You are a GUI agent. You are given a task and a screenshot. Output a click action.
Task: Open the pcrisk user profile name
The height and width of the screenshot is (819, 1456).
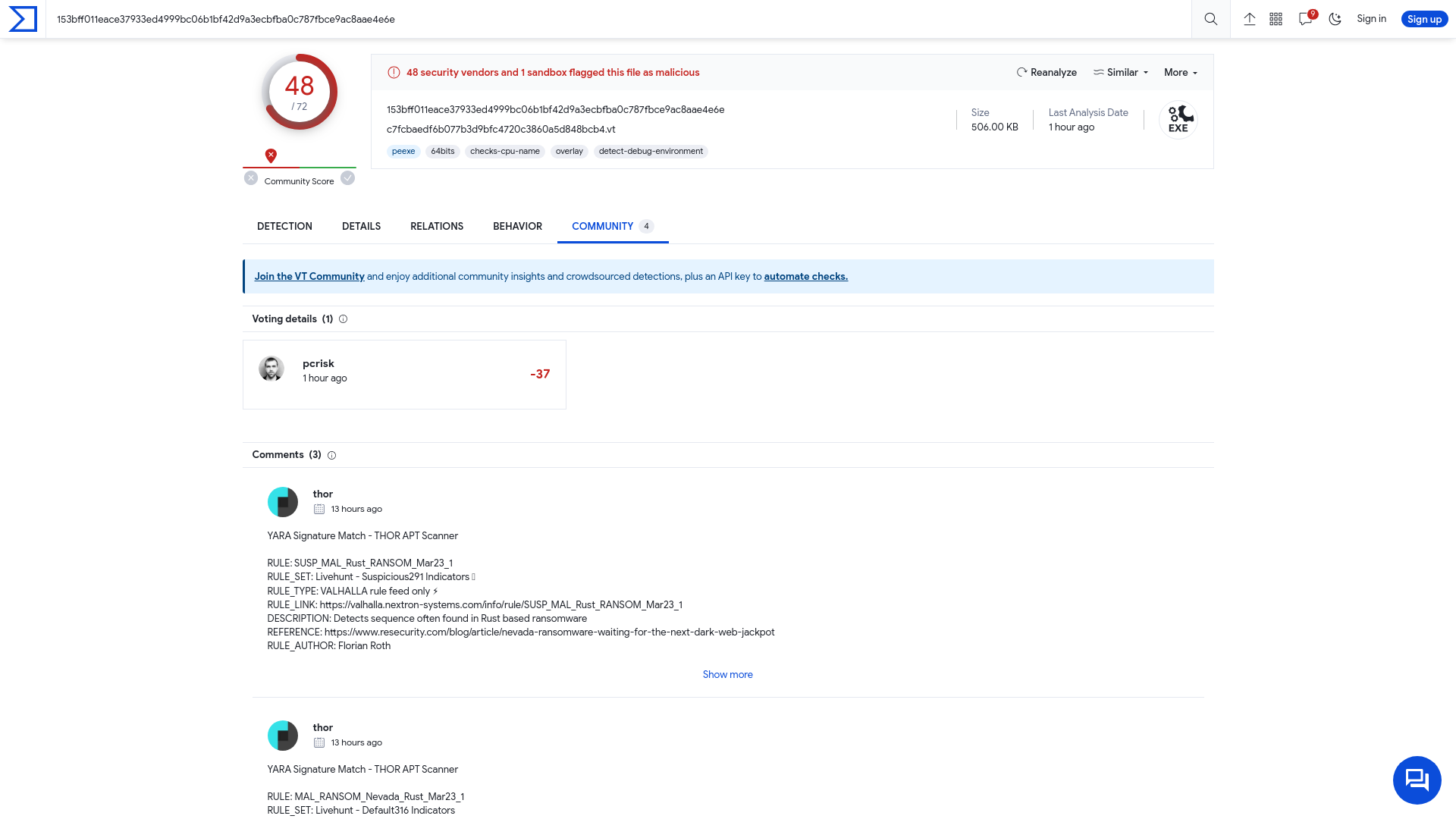318,364
